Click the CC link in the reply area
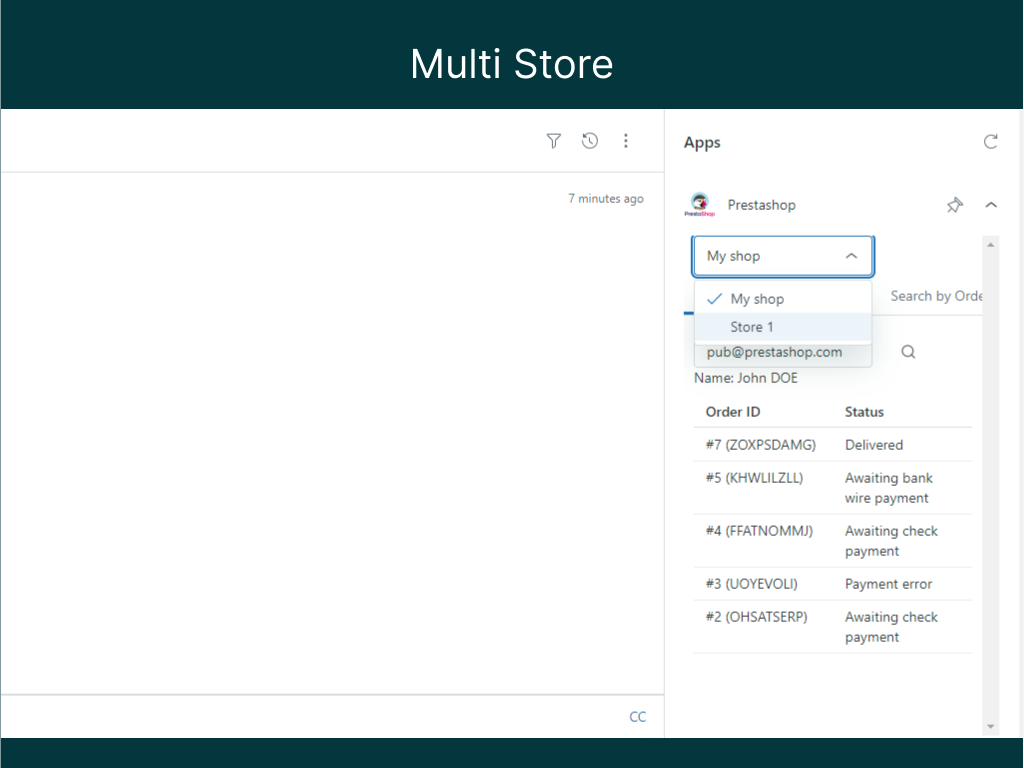 click(x=637, y=717)
